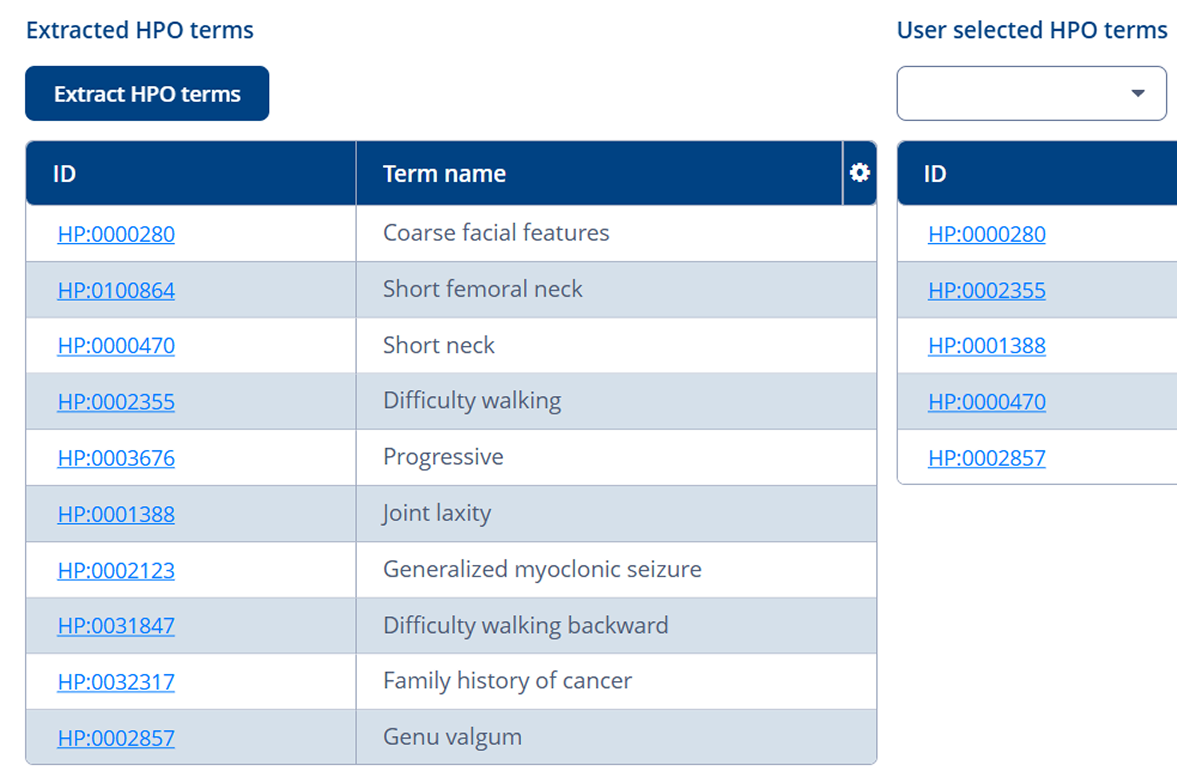Image resolution: width=1177 pixels, height=783 pixels.
Task: Click HP:0000470 link next to Short neck
Action: (x=116, y=347)
